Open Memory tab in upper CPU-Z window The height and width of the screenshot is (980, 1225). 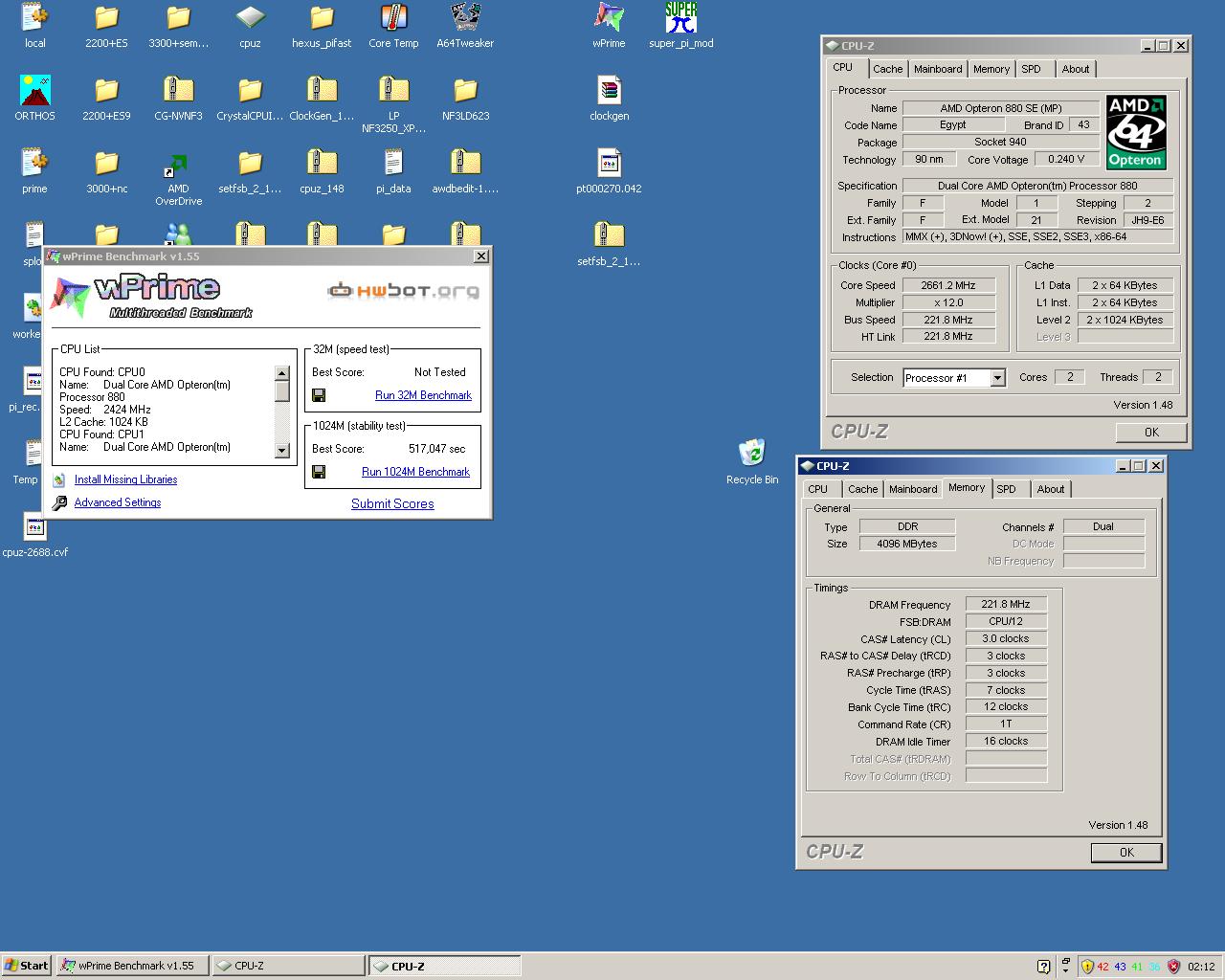[991, 69]
